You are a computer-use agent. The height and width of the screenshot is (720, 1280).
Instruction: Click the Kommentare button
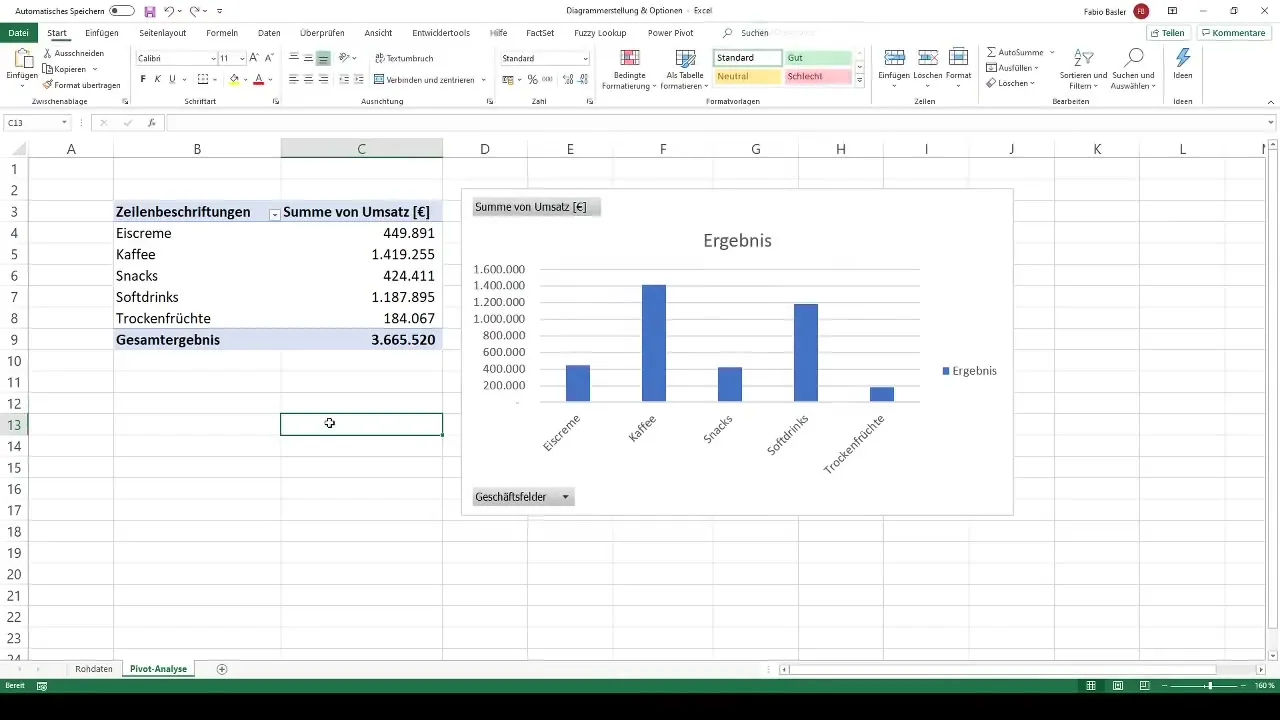(1232, 32)
